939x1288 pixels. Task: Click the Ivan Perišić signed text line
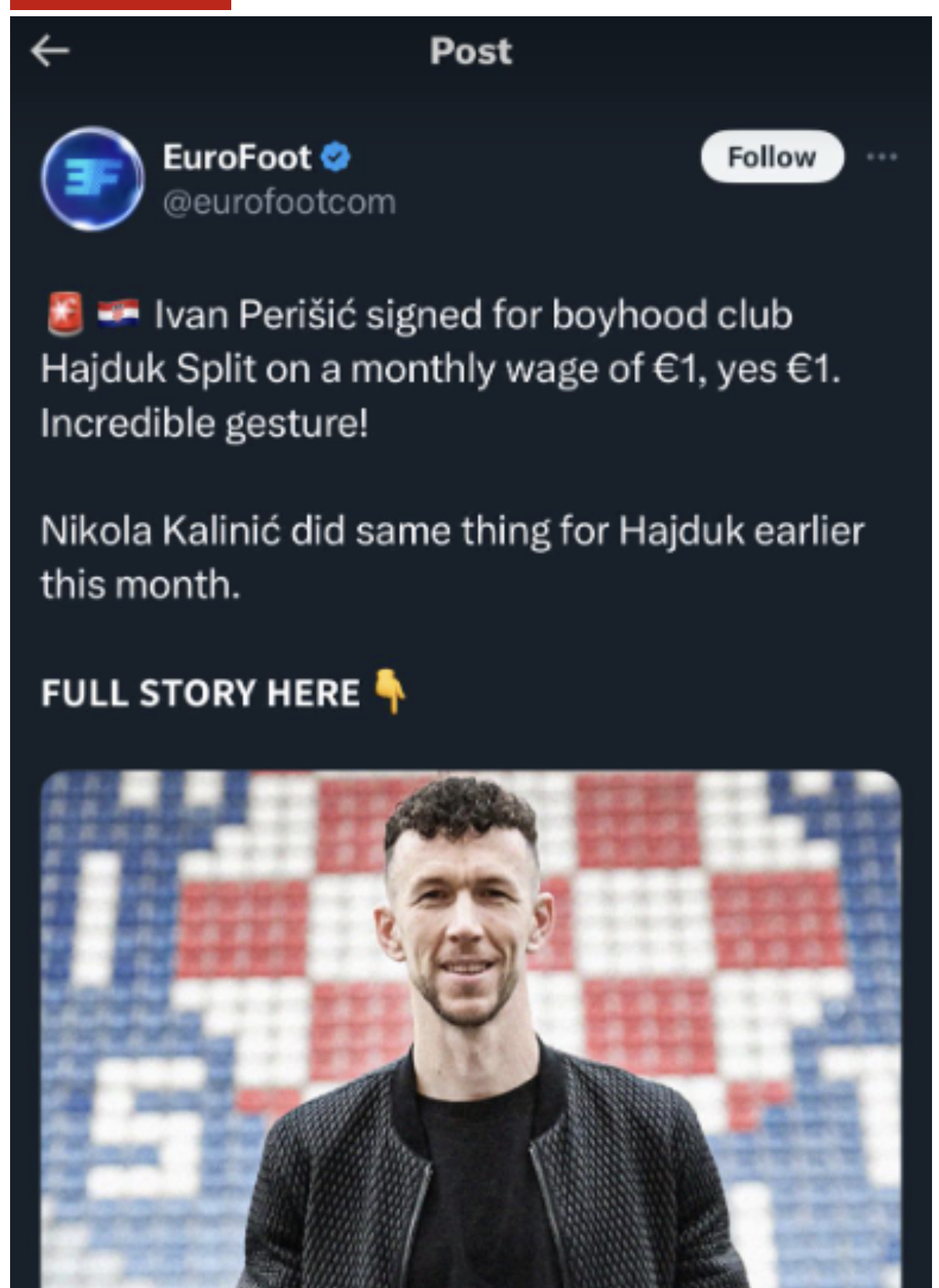tap(473, 315)
